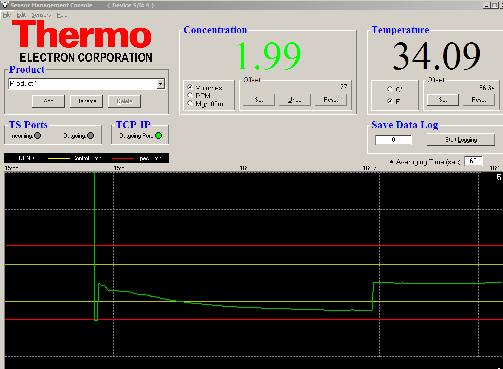Click the green TCP IP outgoing port indicator

pyautogui.click(x=159, y=136)
